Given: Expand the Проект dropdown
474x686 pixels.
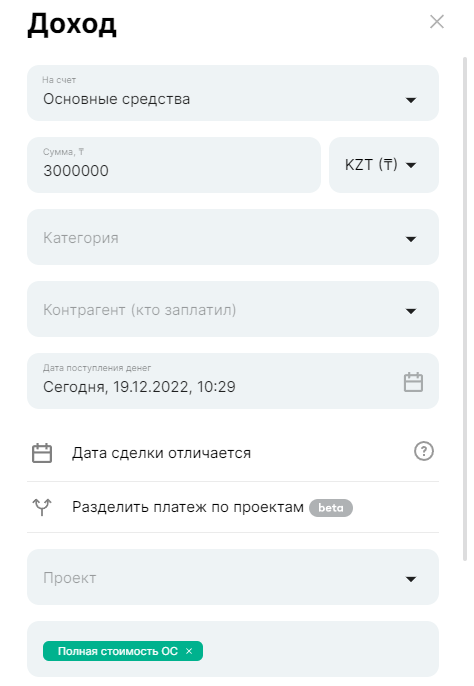Looking at the screenshot, I should tap(233, 577).
